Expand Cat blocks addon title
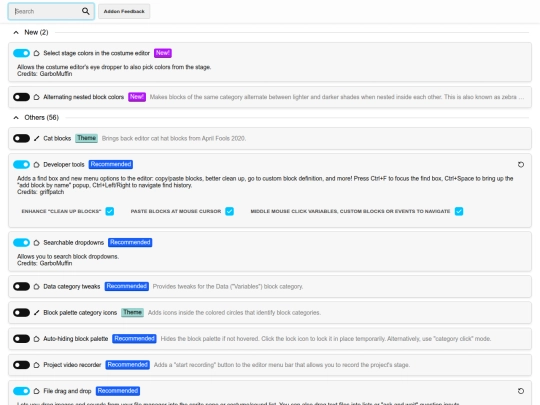The height and width of the screenshot is (405, 540). pos(57,138)
